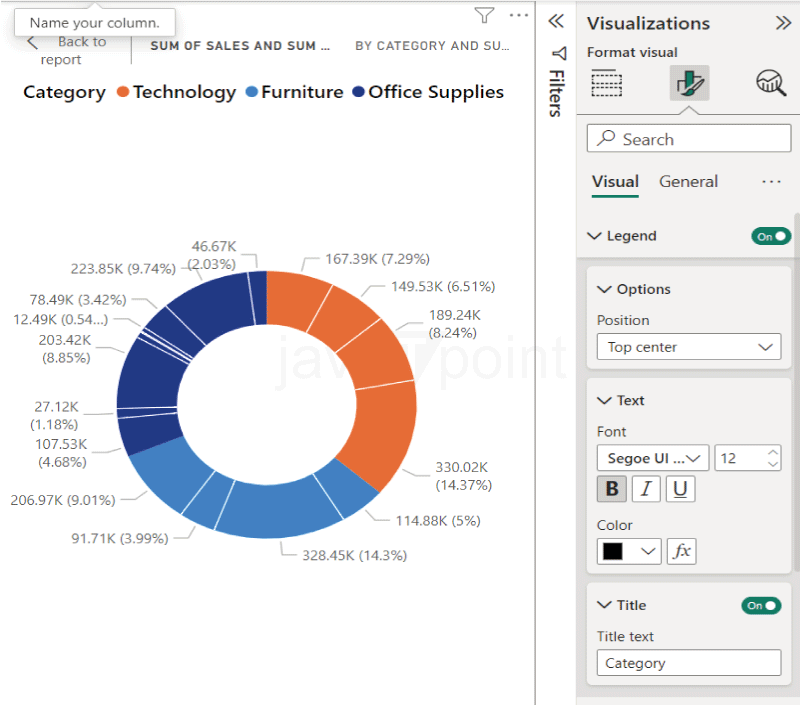Click the 330.02K (14.37%) data label
800x705 pixels.
coord(463,476)
